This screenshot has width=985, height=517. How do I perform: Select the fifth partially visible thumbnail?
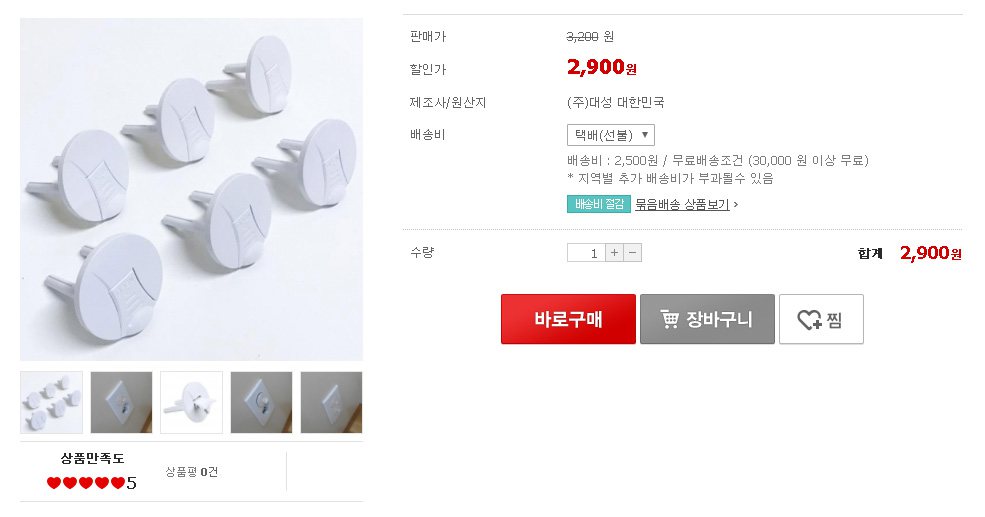(331, 402)
